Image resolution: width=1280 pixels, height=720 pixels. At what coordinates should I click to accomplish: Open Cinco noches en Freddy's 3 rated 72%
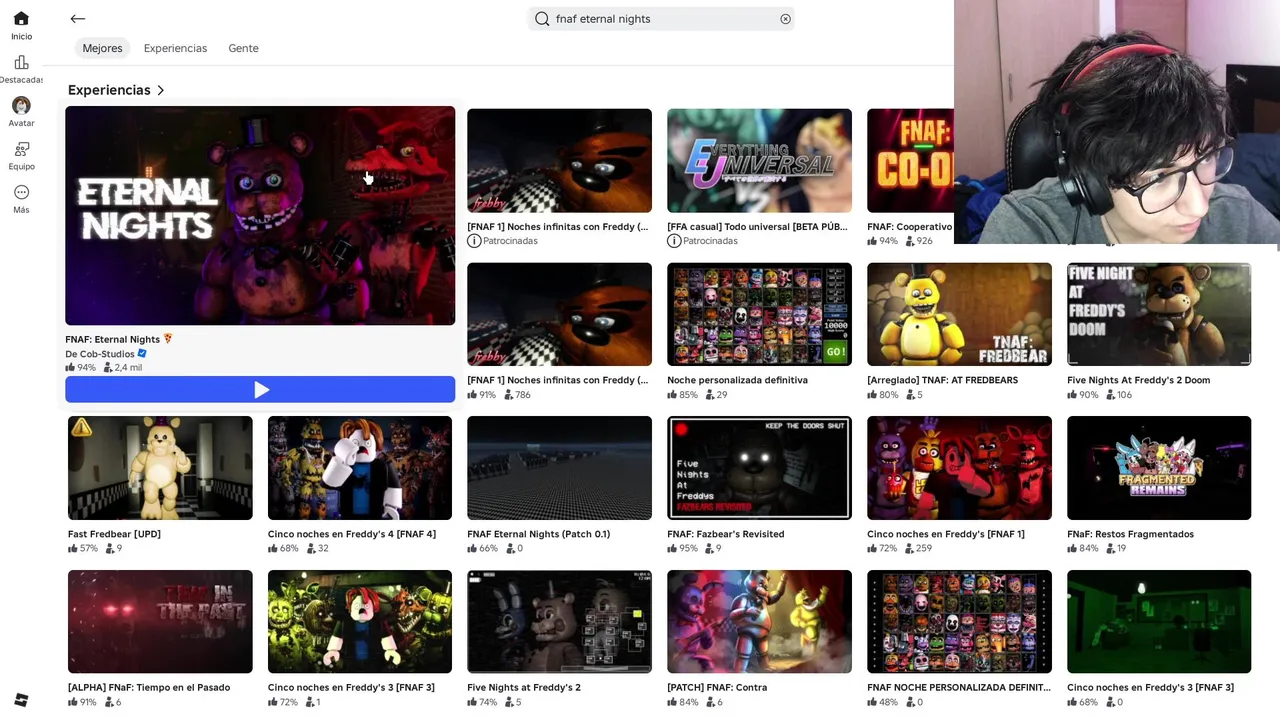(x=360, y=622)
